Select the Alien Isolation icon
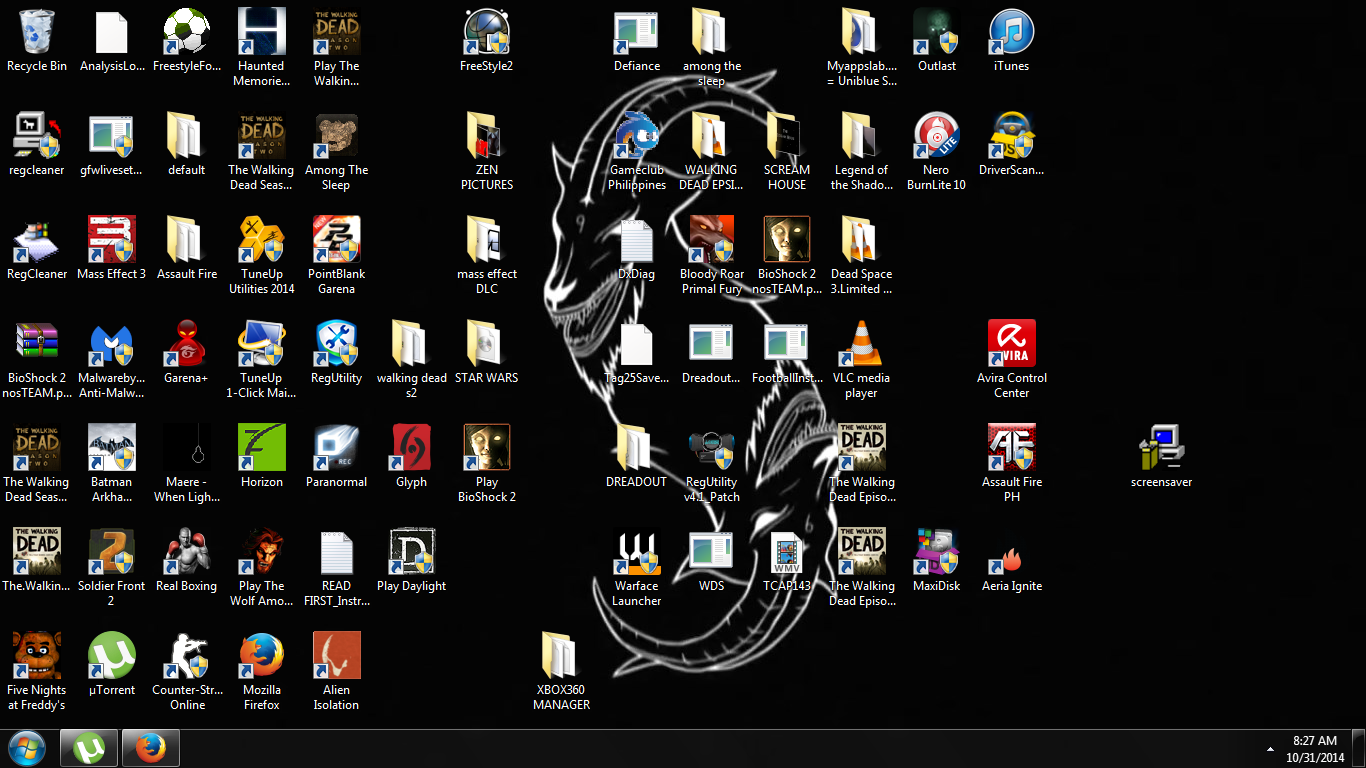Viewport: 1366px width, 768px height. 337,656
